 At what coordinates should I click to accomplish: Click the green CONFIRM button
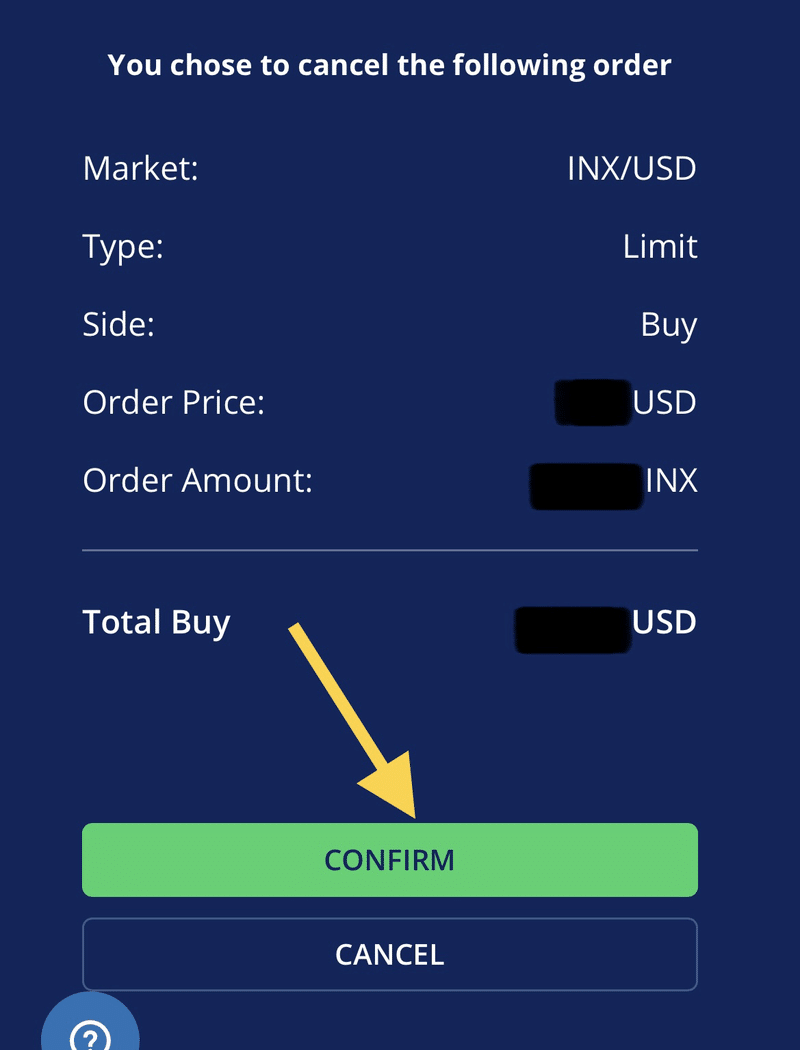[x=389, y=860]
